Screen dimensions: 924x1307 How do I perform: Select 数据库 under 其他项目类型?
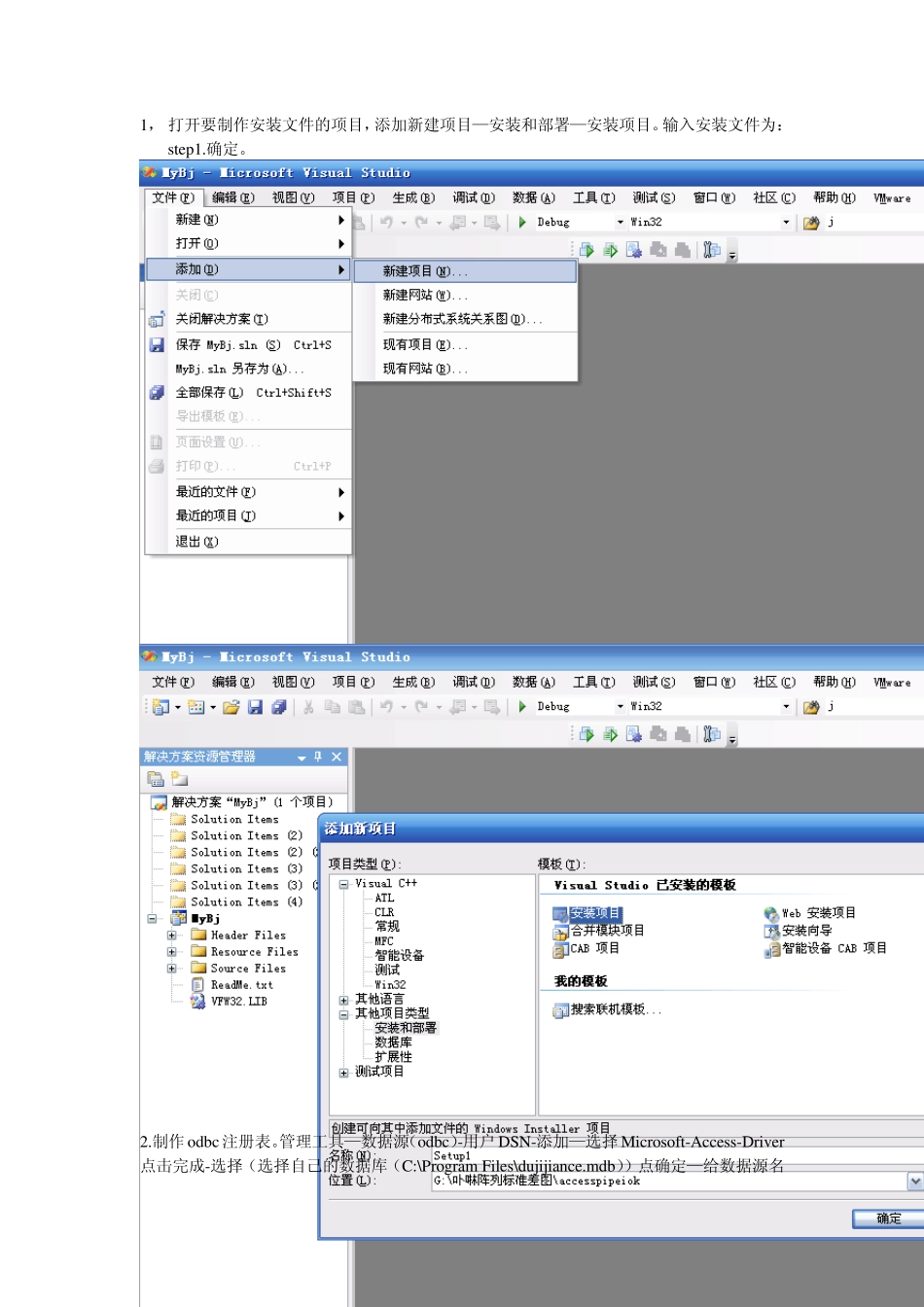(393, 1042)
